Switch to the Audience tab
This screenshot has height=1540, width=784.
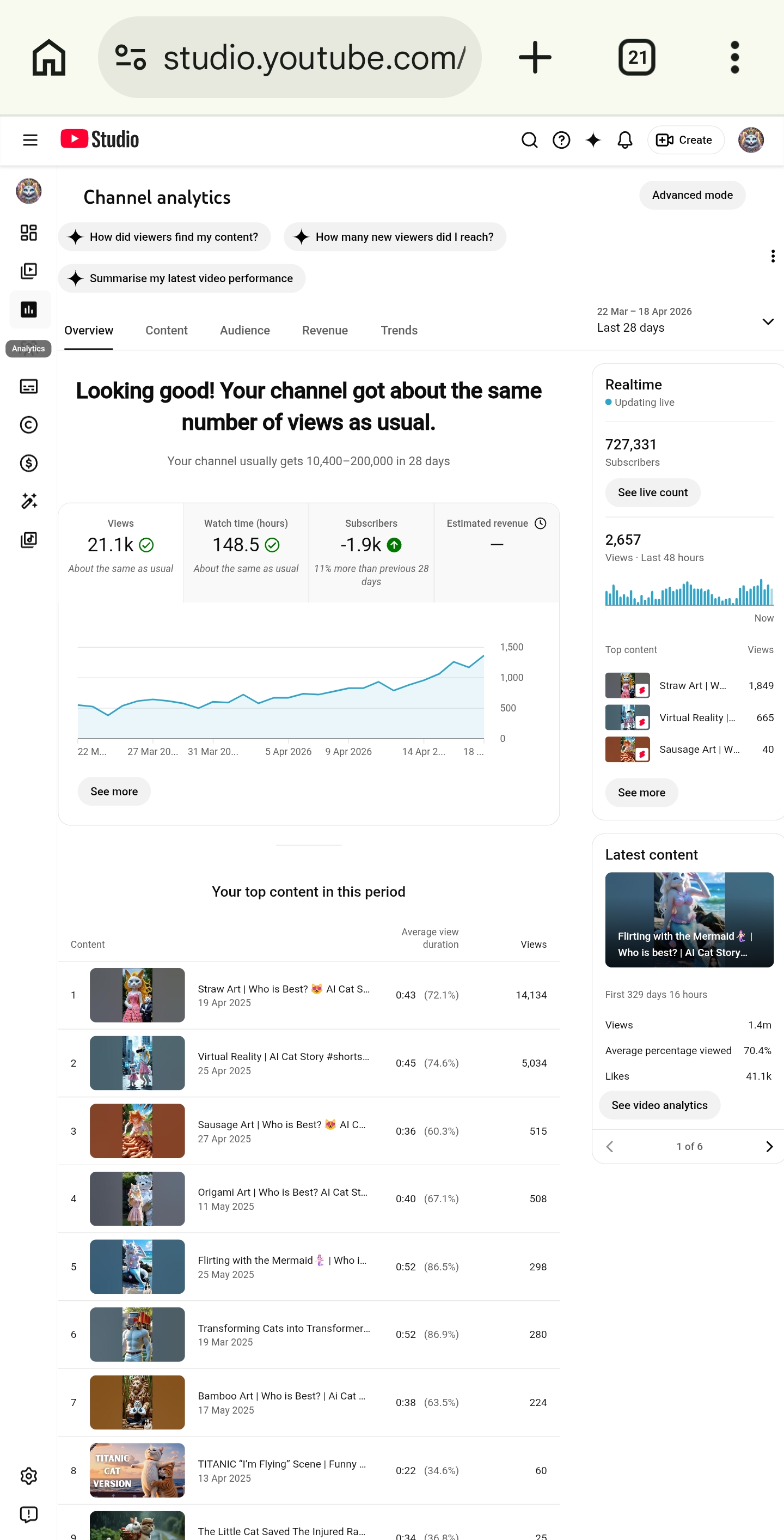tap(245, 331)
